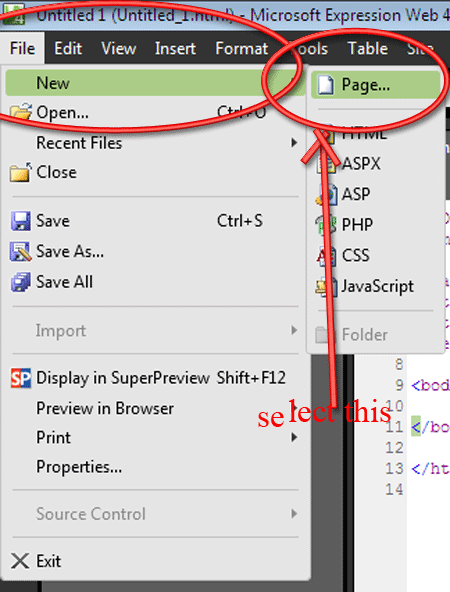Click the Save As icon
The width and height of the screenshot is (450, 592).
(20, 251)
